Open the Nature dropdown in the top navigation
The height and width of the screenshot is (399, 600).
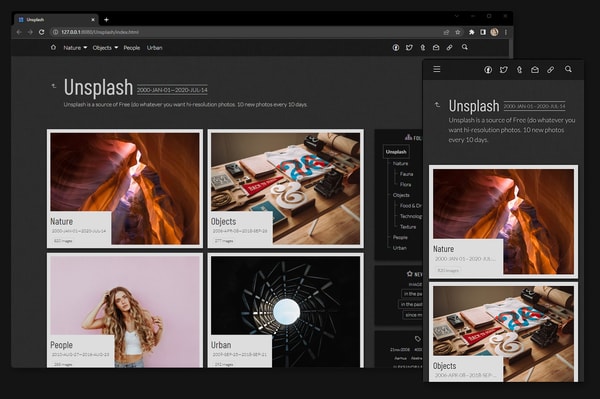[75, 48]
